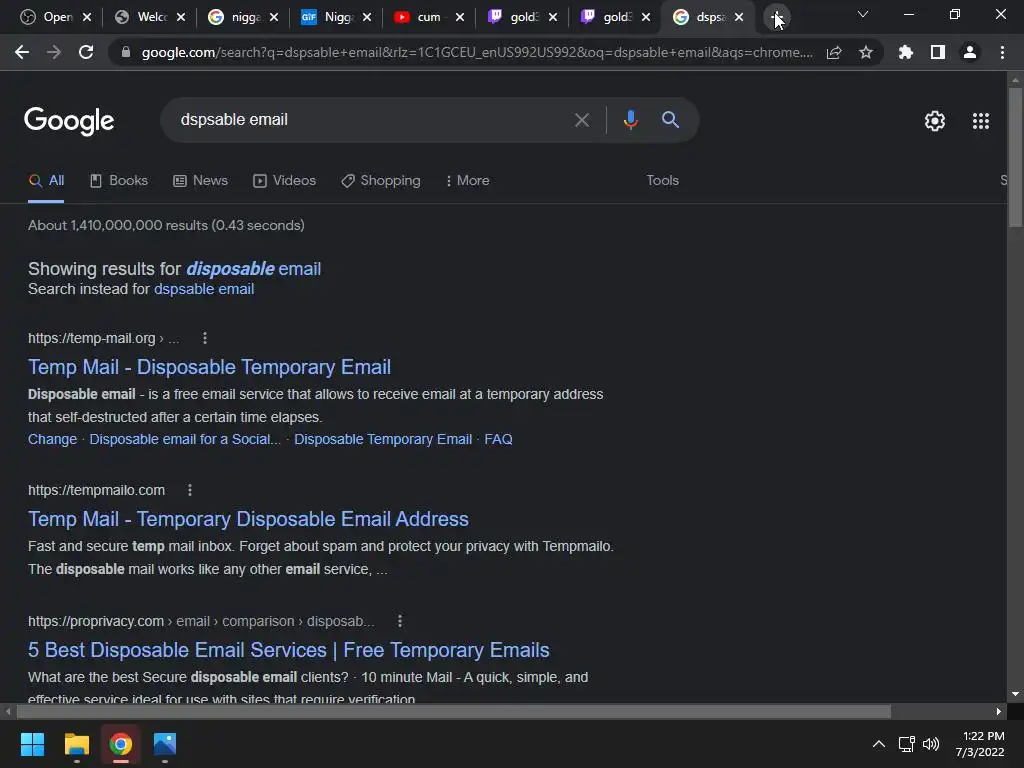Click the padlock site info icon
The width and height of the screenshot is (1024, 768).
click(126, 52)
